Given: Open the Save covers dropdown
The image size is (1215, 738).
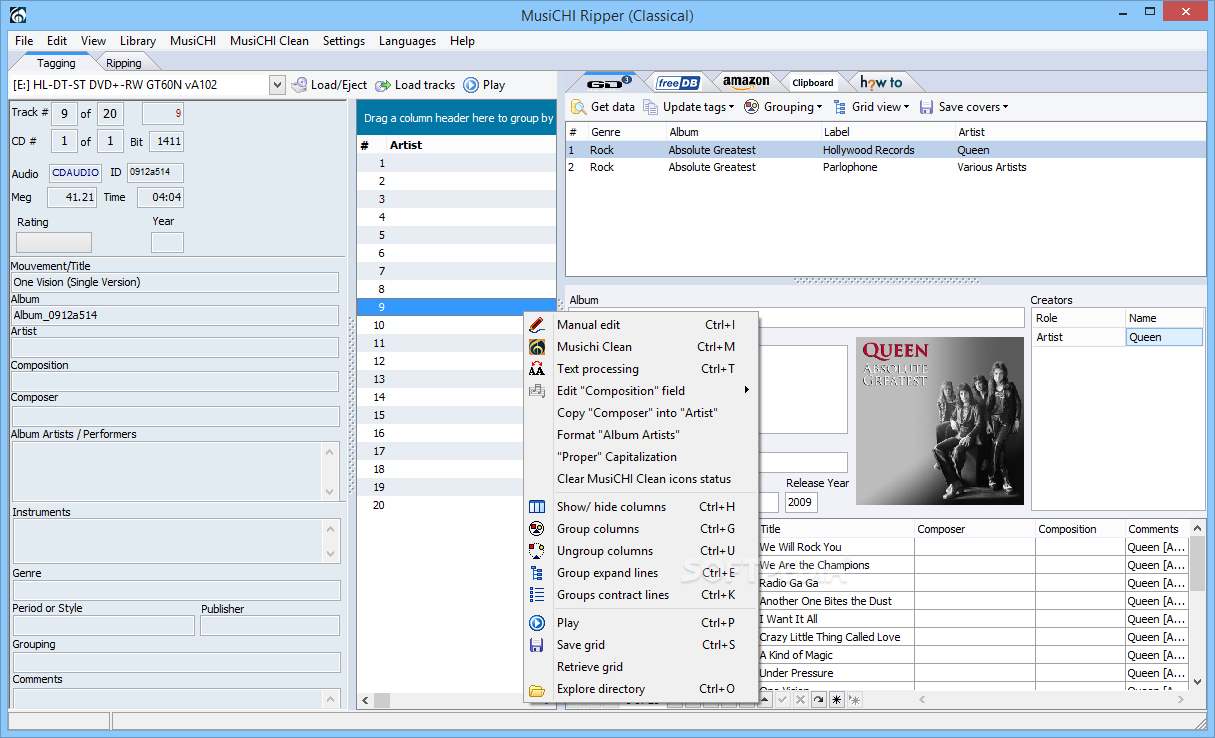Looking at the screenshot, I should click(x=1005, y=108).
